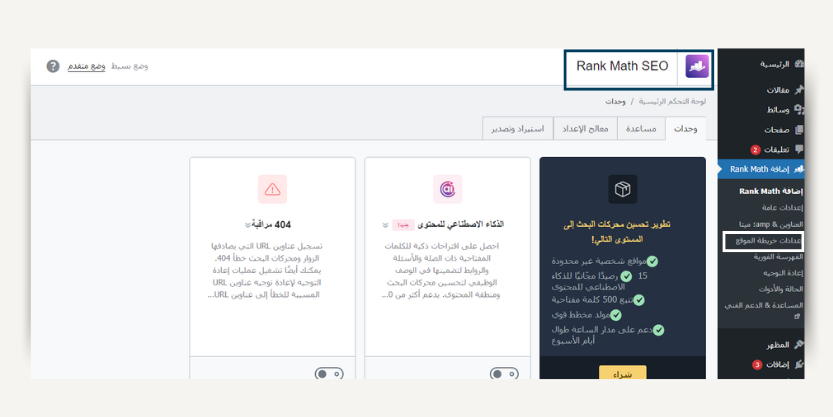Click the comment bubble icon beside تعليقات

tap(798, 150)
